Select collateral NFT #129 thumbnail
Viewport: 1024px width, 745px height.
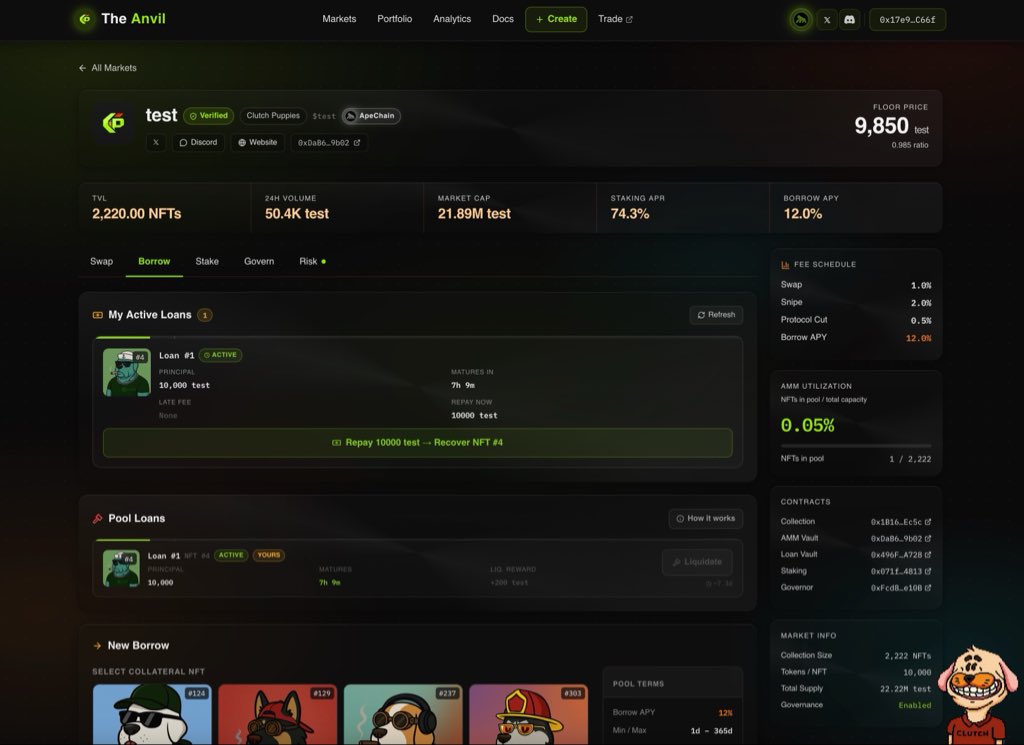(x=277, y=714)
